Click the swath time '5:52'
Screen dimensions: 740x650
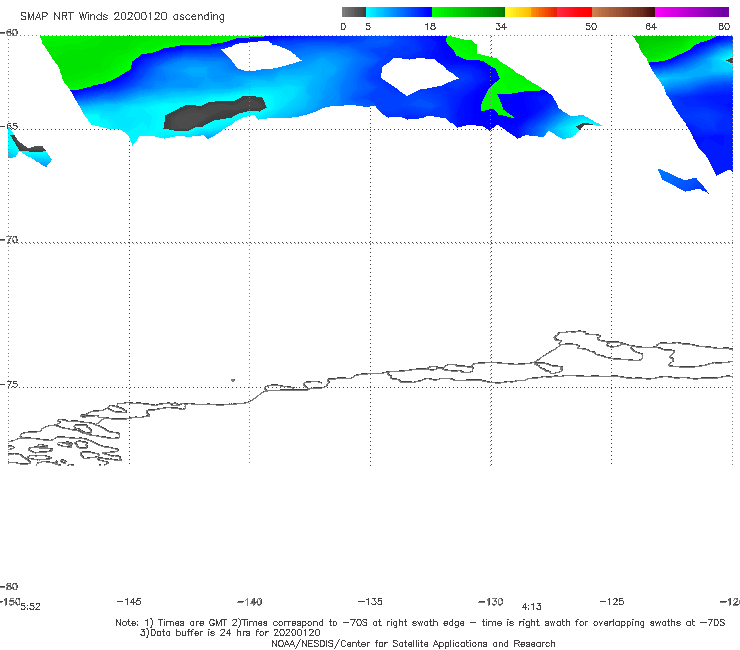[x=31, y=607]
